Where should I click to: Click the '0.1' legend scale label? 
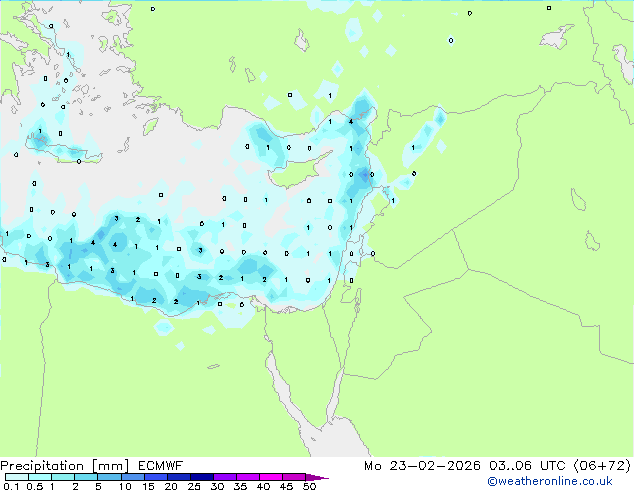coord(11,486)
